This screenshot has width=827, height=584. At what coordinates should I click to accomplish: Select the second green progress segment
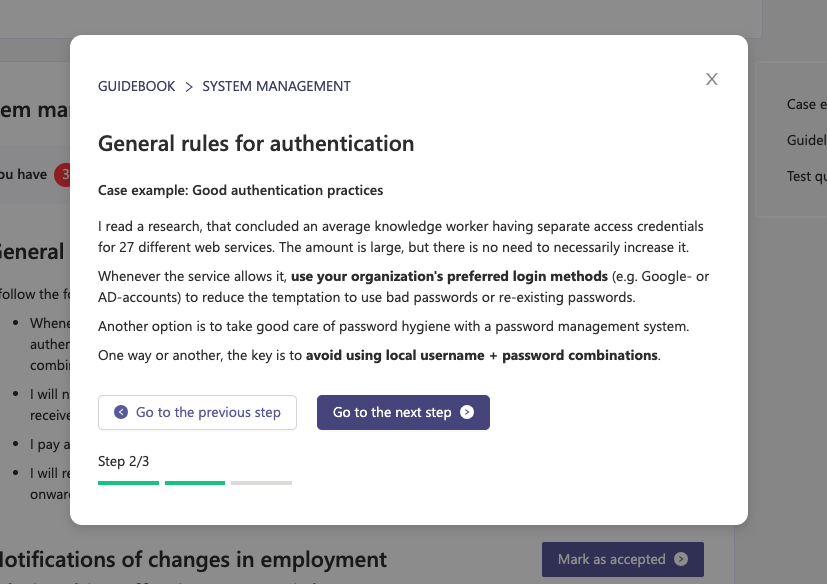pos(195,483)
